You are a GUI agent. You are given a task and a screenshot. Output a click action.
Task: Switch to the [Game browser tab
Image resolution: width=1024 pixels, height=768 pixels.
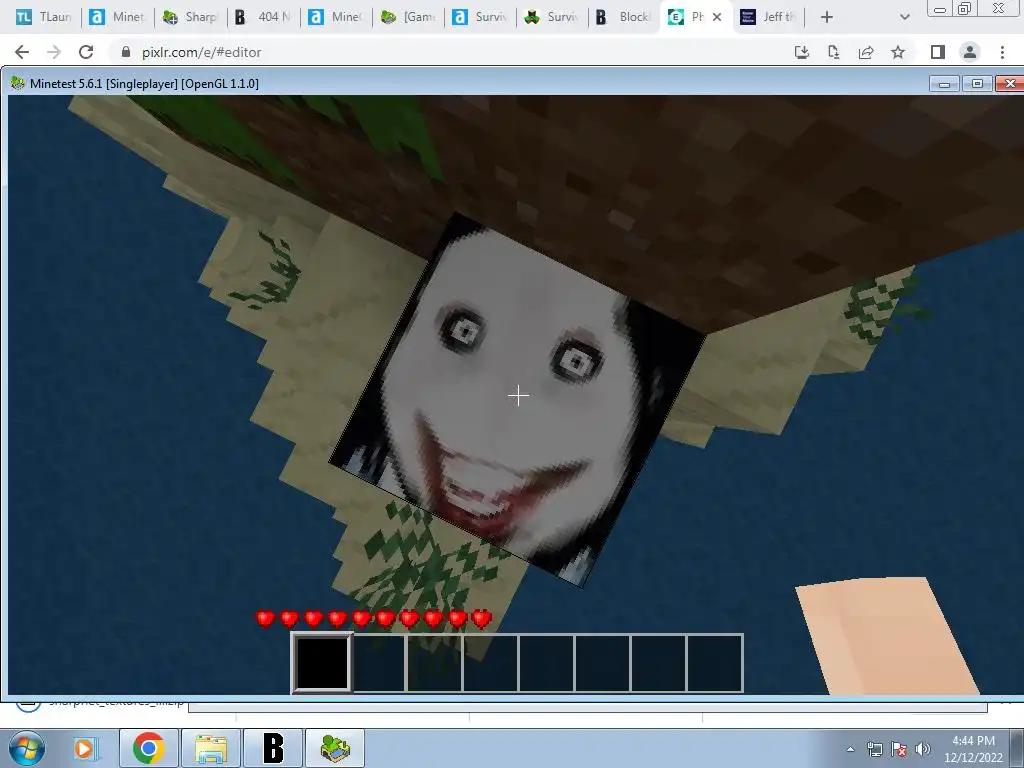click(409, 17)
